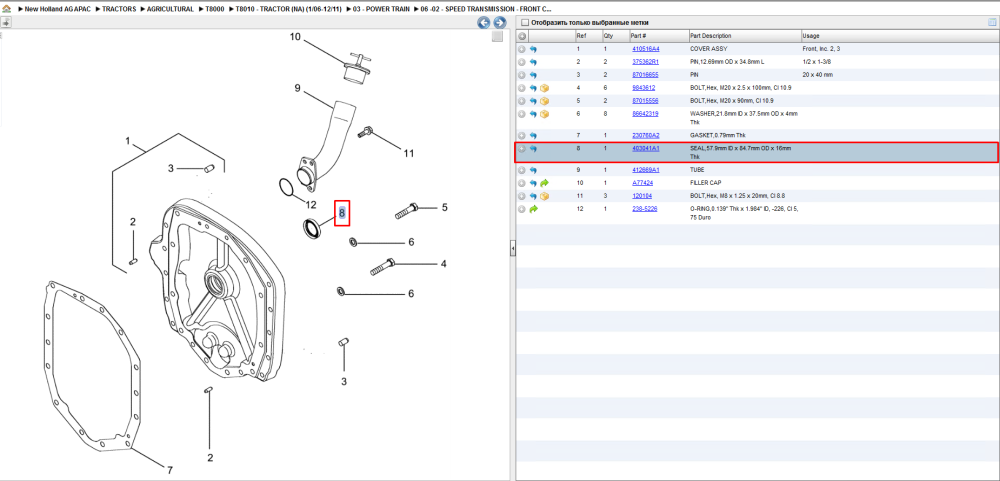
Task: Click blue arrow icon in PIN 20 x 40 mm row
Action: (533, 75)
